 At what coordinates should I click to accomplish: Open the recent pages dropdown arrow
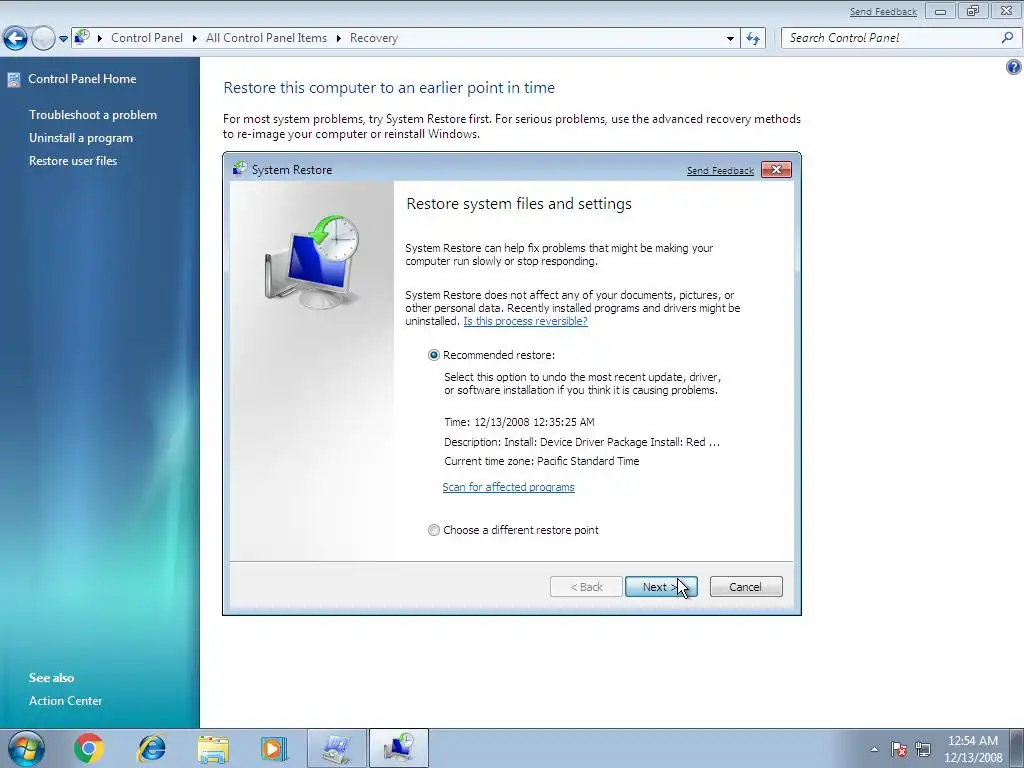63,39
